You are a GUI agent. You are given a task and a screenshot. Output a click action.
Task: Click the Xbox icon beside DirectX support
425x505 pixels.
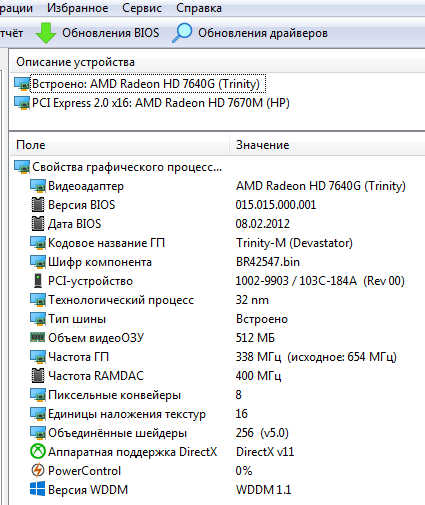(x=38, y=452)
